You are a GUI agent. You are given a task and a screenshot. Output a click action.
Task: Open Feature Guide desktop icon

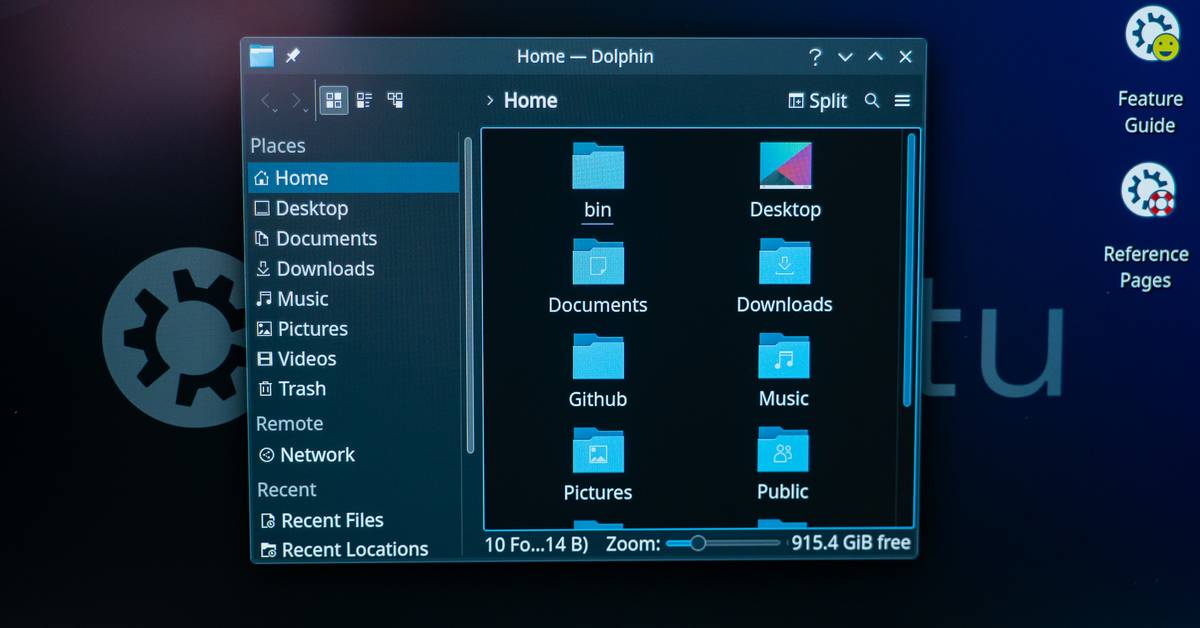[x=1150, y=37]
